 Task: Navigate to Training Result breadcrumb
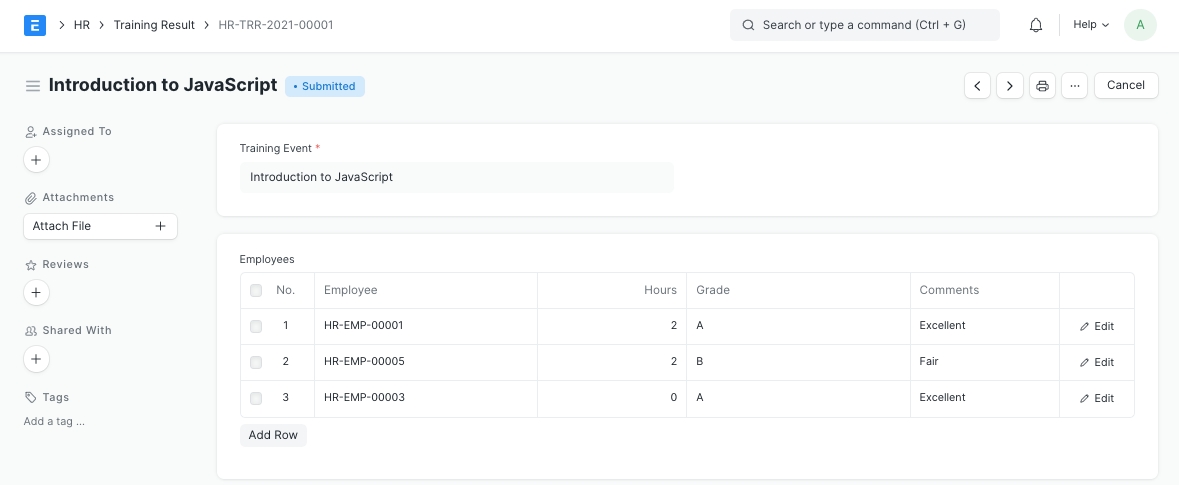point(154,25)
